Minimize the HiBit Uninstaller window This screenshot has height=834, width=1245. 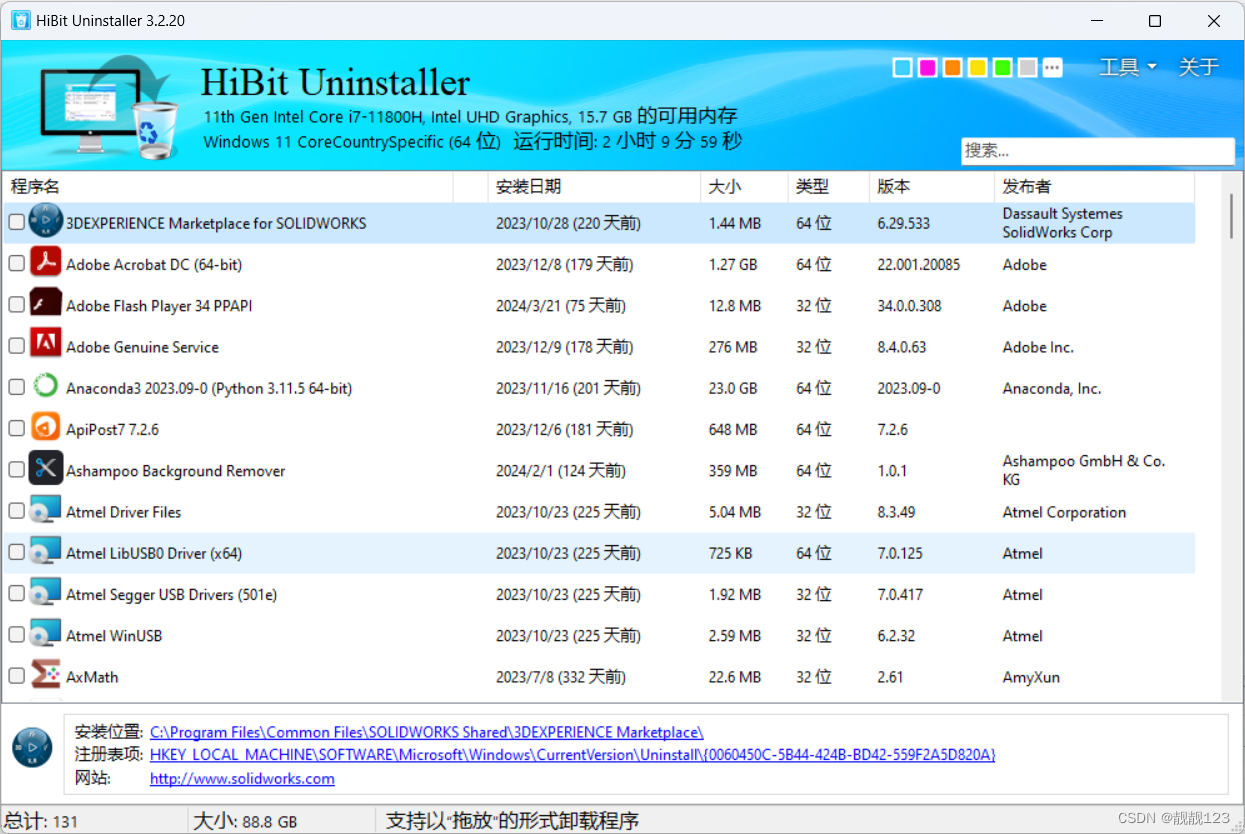1096,20
